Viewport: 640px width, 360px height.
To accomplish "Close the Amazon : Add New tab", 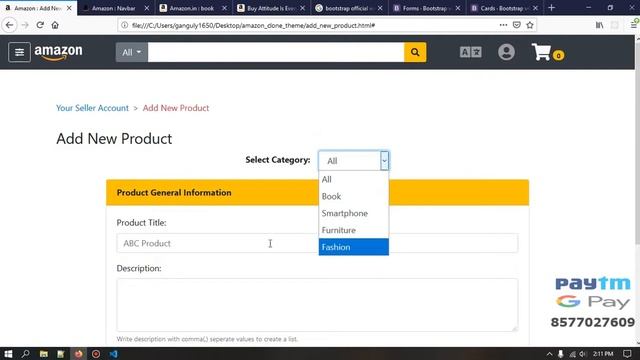I will pyautogui.click(x=69, y=8).
